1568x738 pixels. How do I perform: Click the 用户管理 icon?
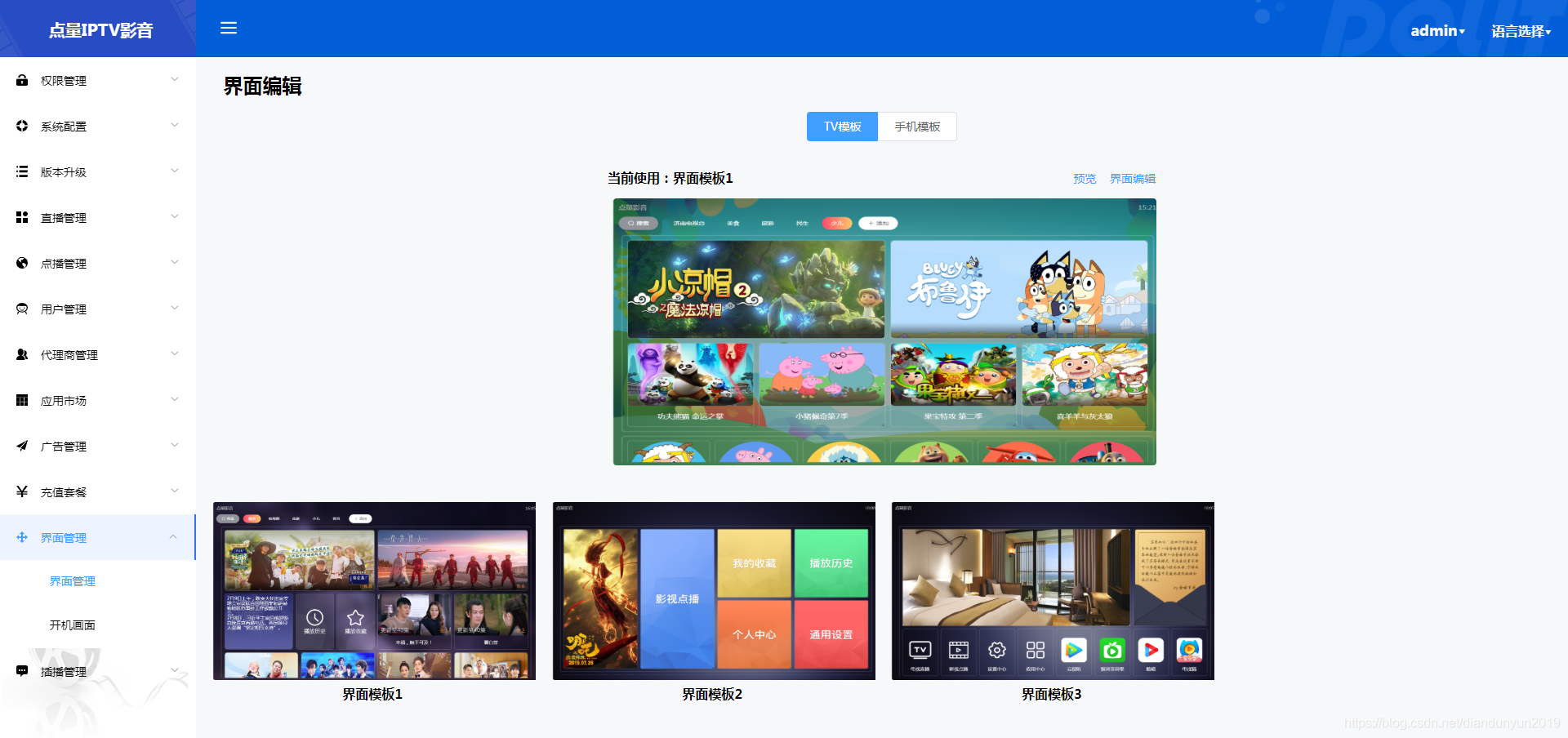point(22,309)
